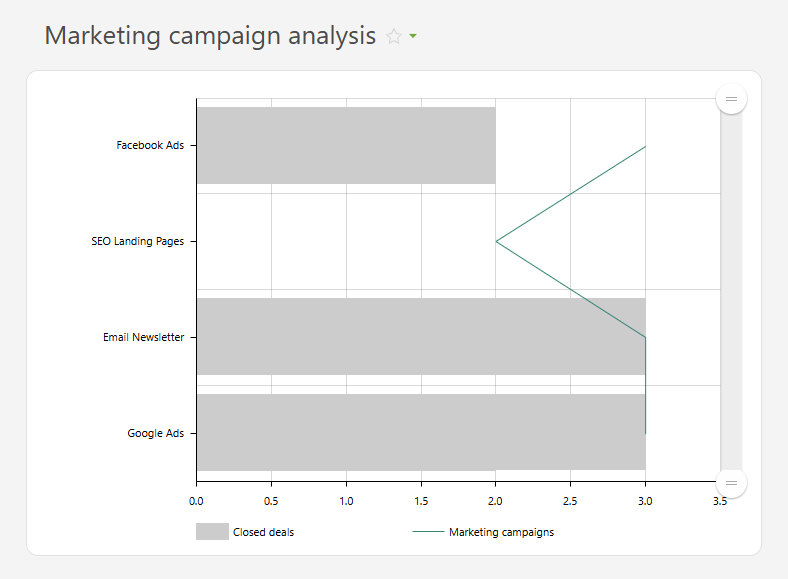The width and height of the screenshot is (788, 579).
Task: Select the Facebook Ads gray bar
Action: tap(346, 145)
